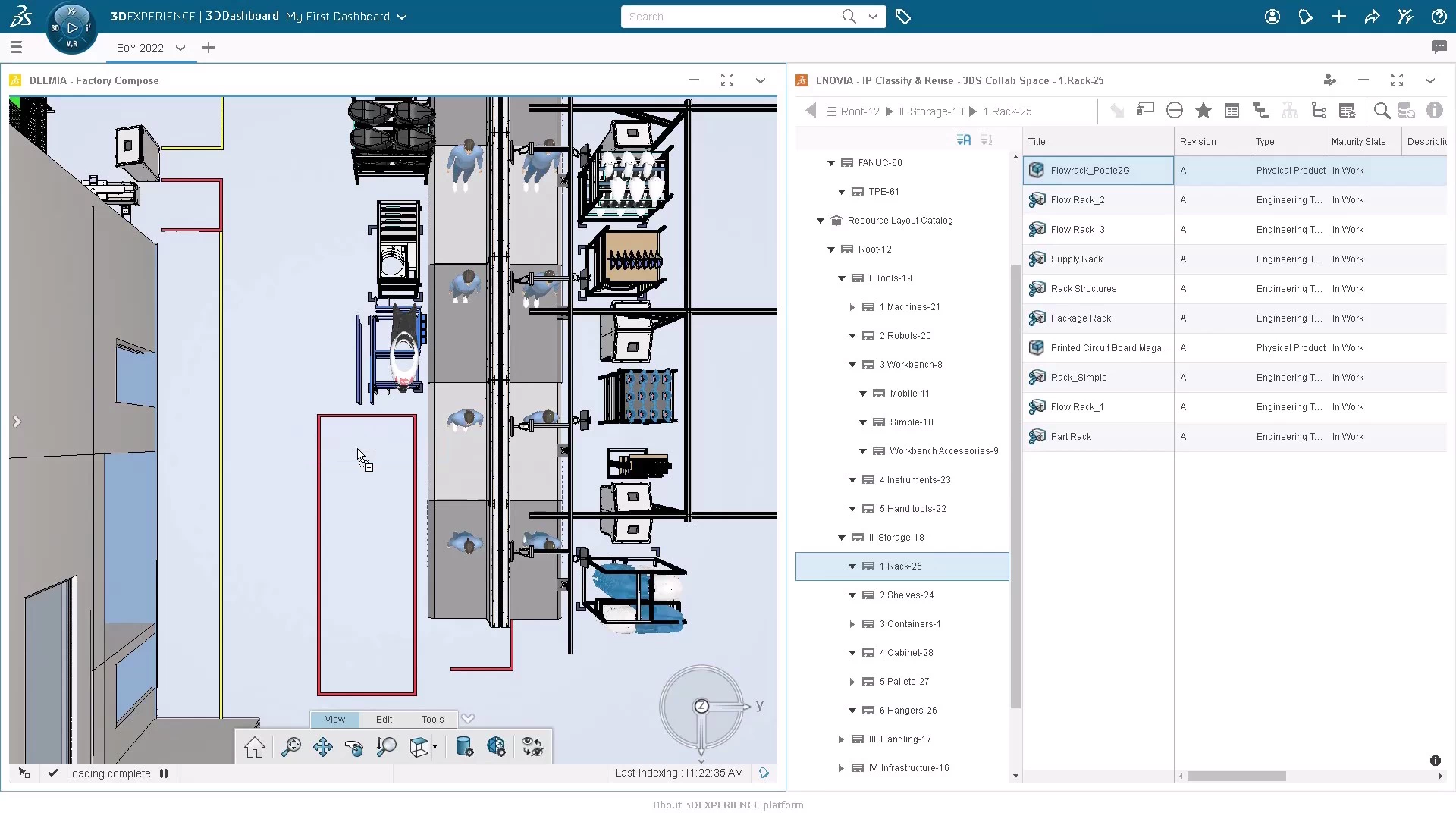Collapse the Resource Layout Catalog node

[821, 221]
